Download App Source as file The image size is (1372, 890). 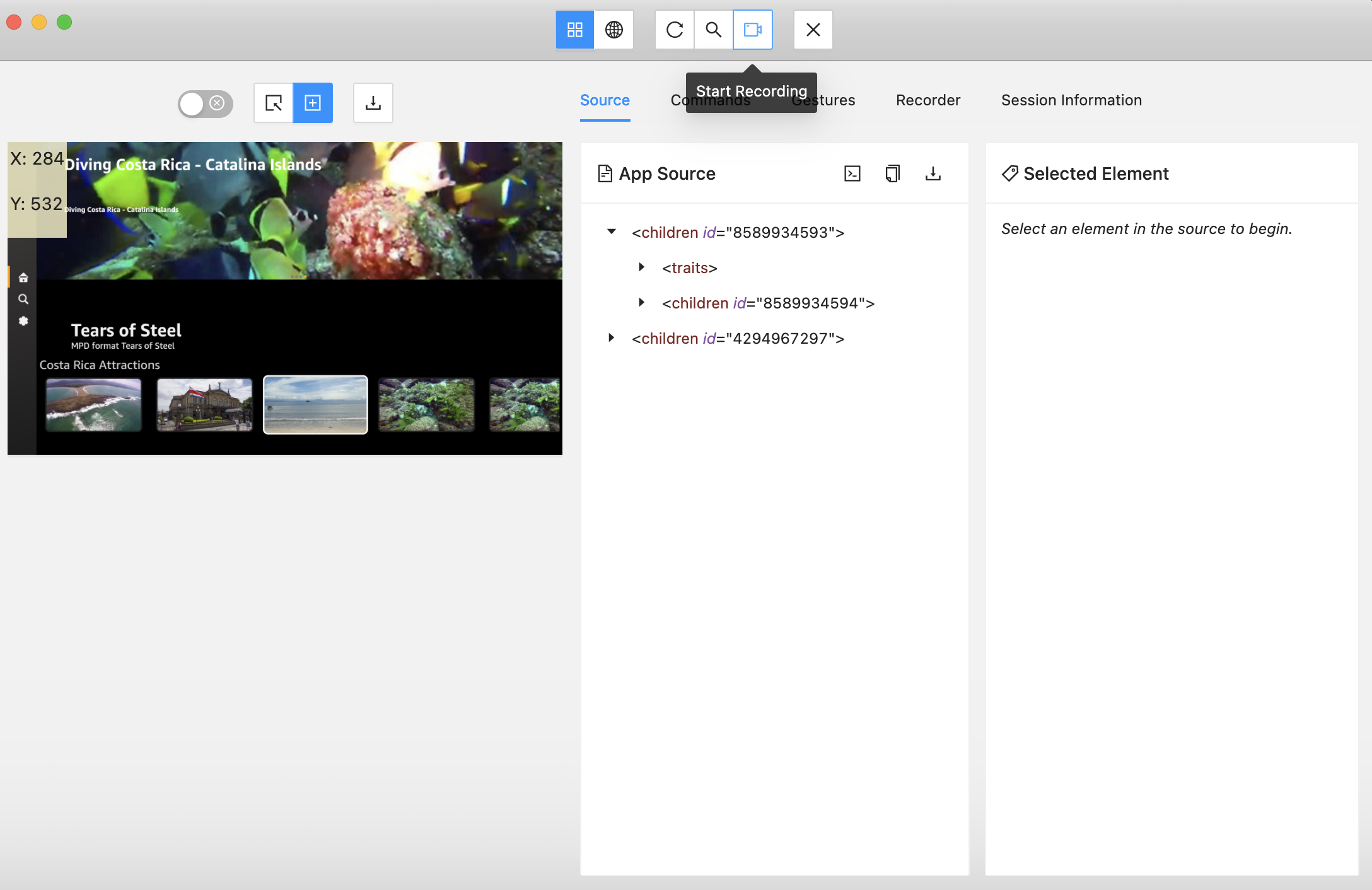point(933,173)
